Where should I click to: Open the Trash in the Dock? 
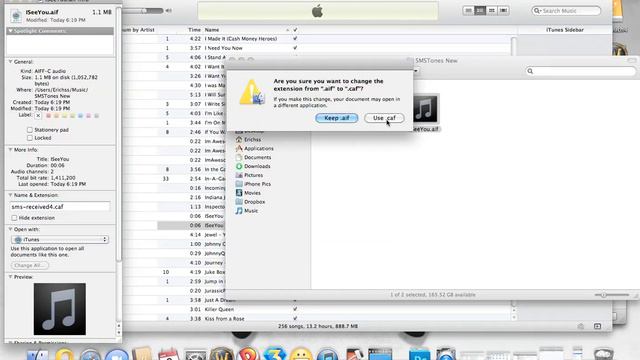tap(604, 353)
